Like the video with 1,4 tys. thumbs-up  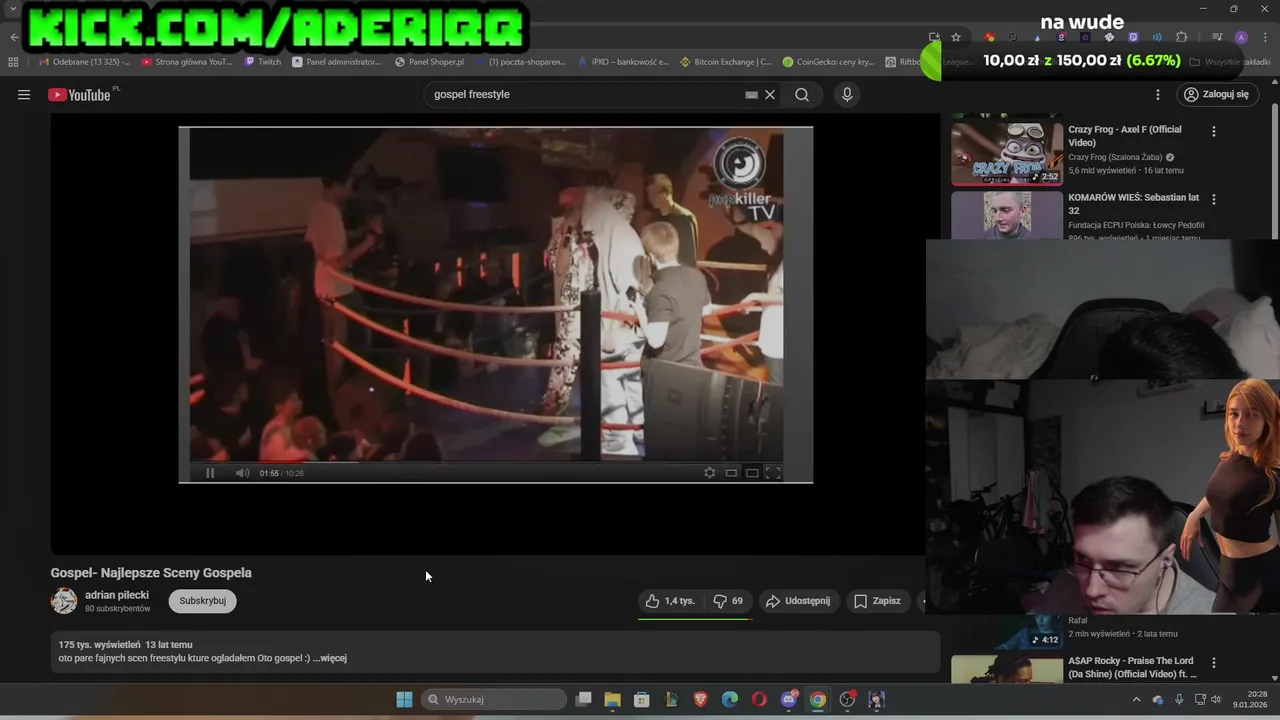670,601
